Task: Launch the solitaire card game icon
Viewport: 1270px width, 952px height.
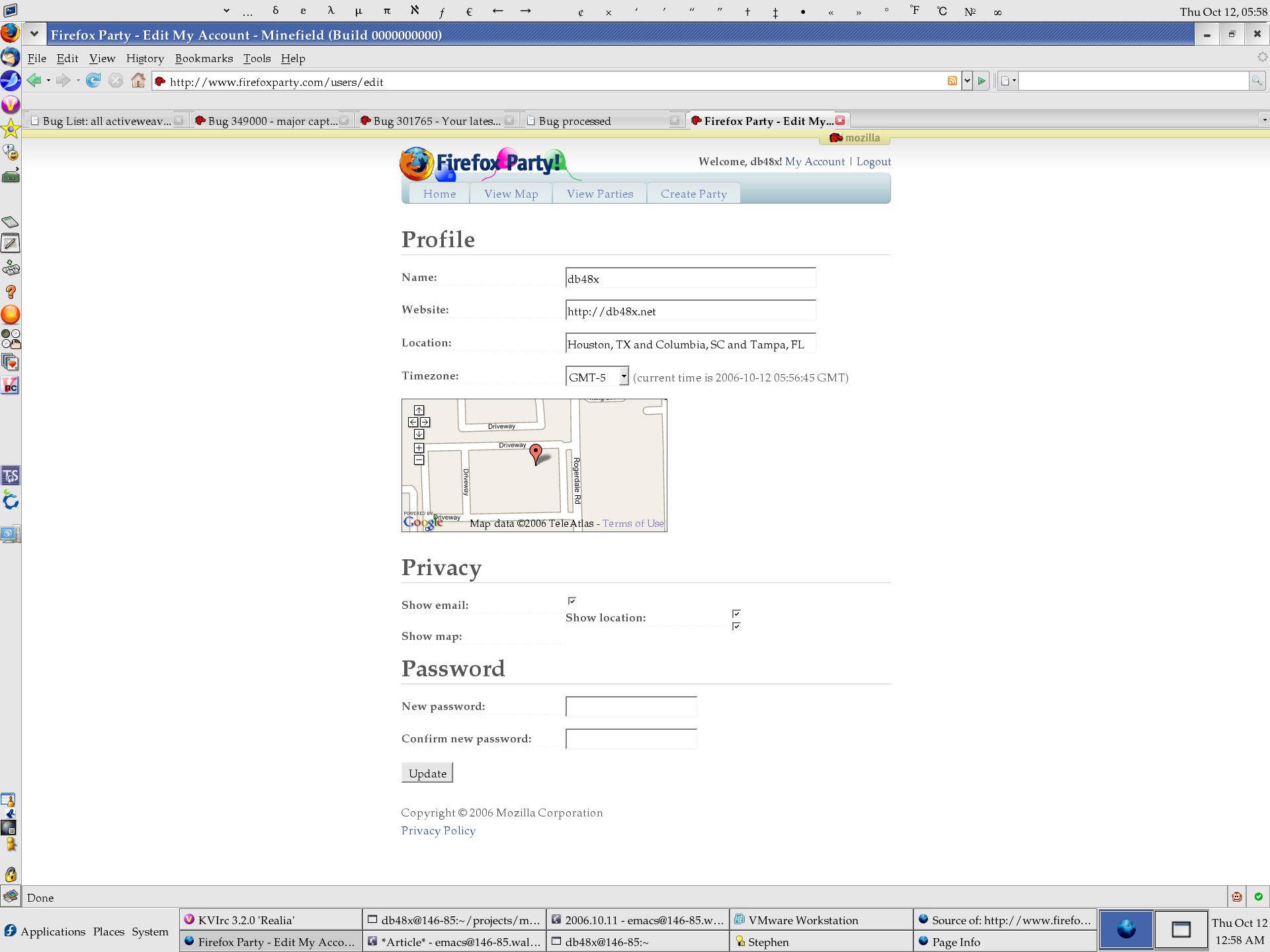Action: pos(11,362)
